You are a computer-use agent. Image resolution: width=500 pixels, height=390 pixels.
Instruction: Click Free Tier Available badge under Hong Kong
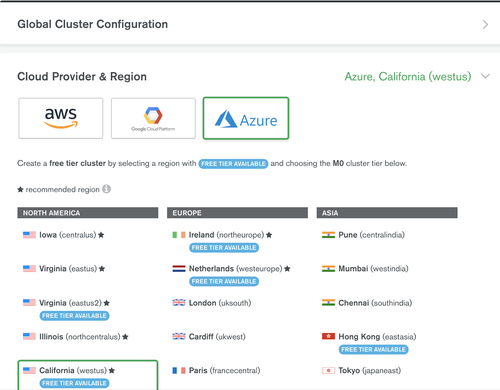point(373,349)
